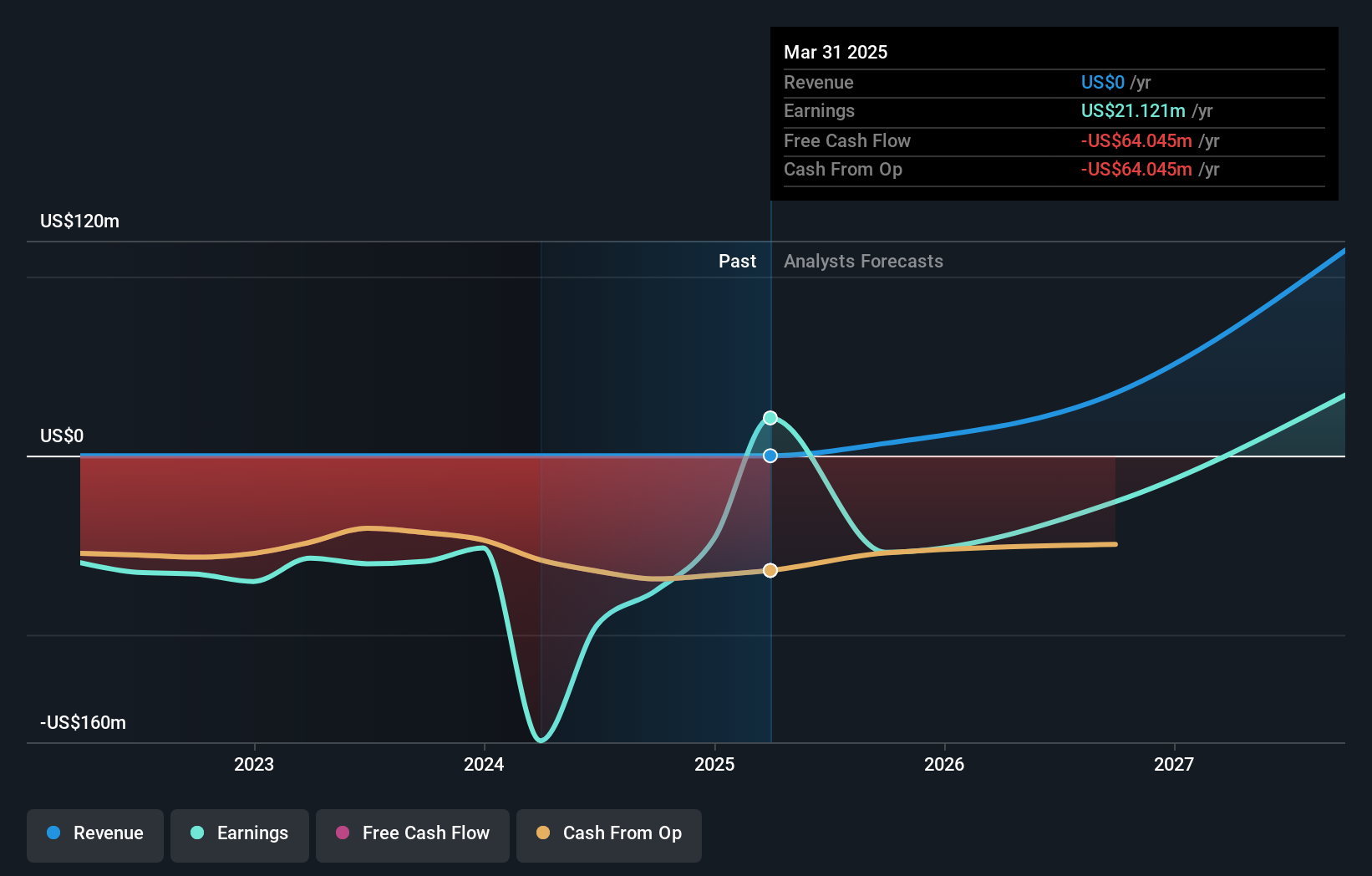This screenshot has height=876, width=1372.
Task: Click the US$0 revenue value in tooltip
Action: [x=1103, y=83]
